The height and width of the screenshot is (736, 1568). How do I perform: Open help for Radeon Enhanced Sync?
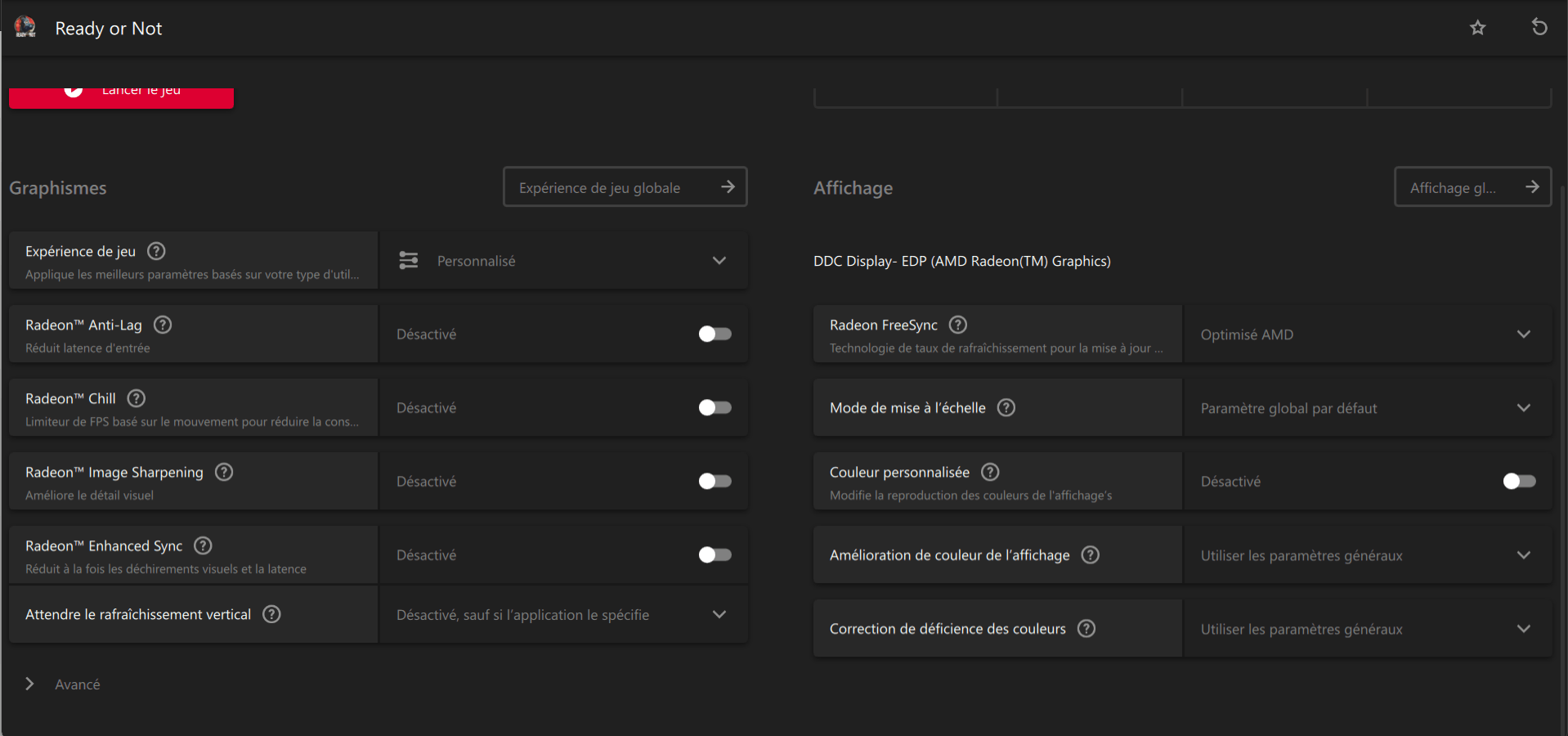click(x=203, y=545)
